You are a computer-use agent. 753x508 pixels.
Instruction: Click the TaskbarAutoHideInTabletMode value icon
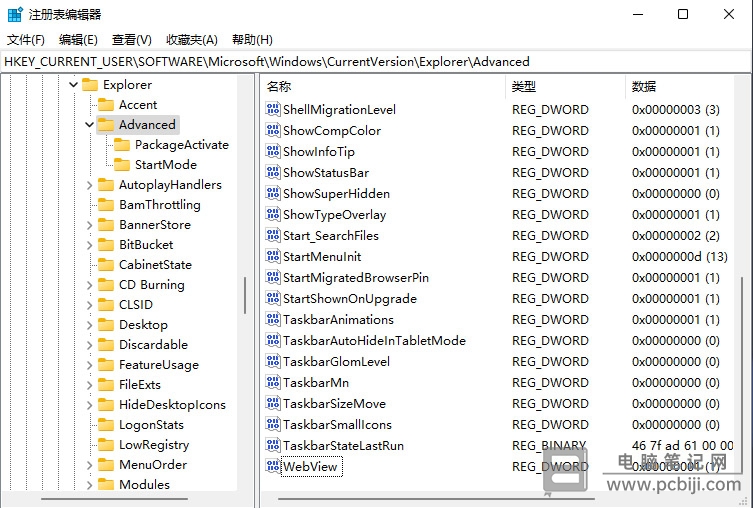click(273, 340)
